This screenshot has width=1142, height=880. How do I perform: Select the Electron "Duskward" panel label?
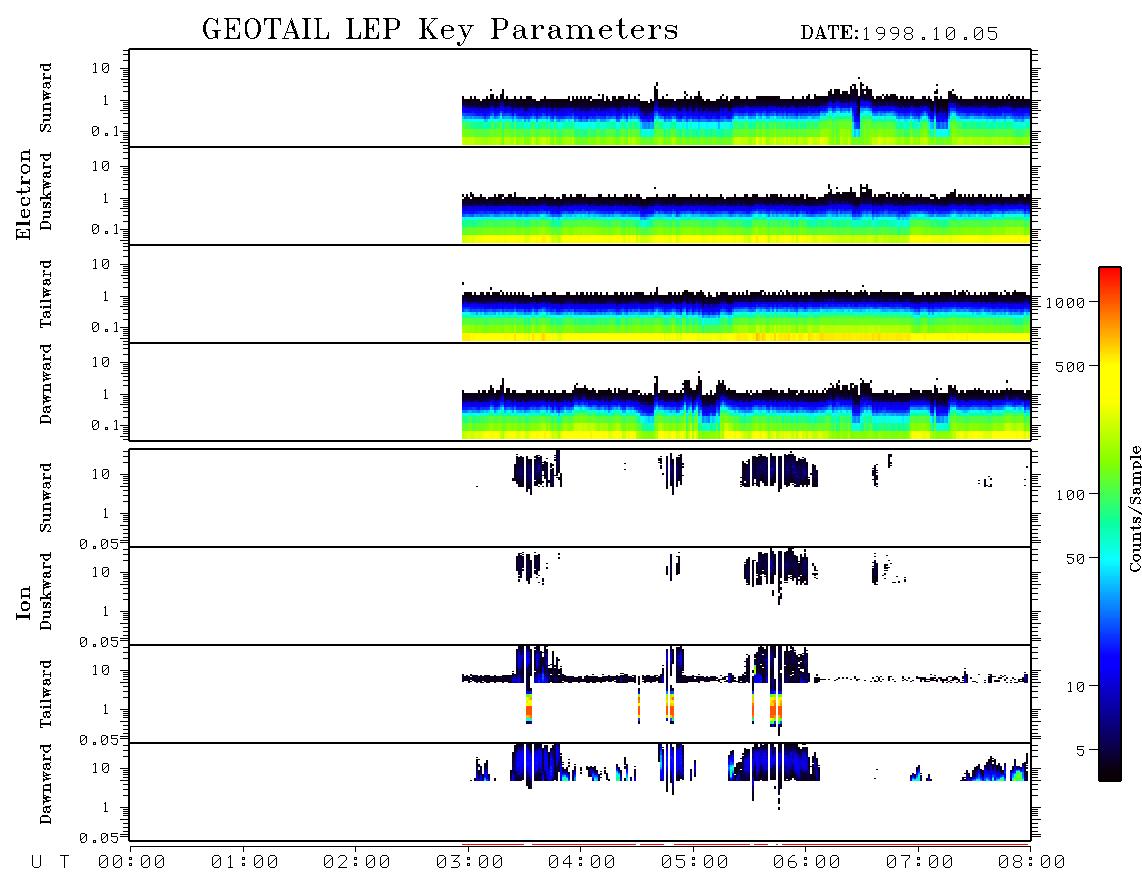(x=46, y=191)
